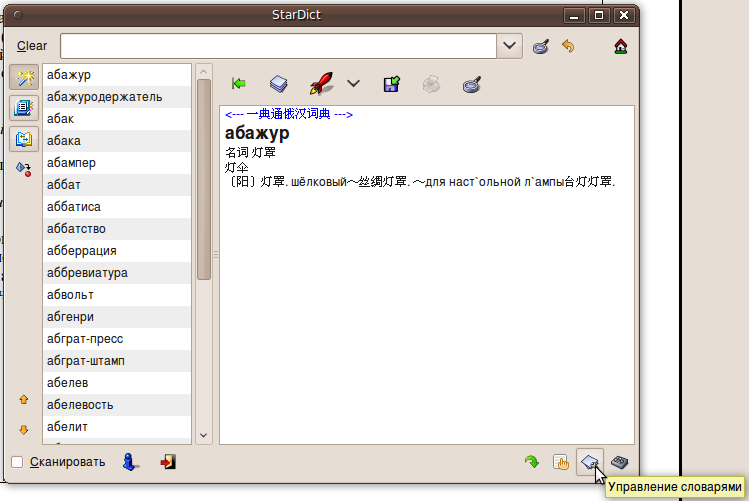
Task: Toggle the Сканировать checkbox
Action: 17,462
